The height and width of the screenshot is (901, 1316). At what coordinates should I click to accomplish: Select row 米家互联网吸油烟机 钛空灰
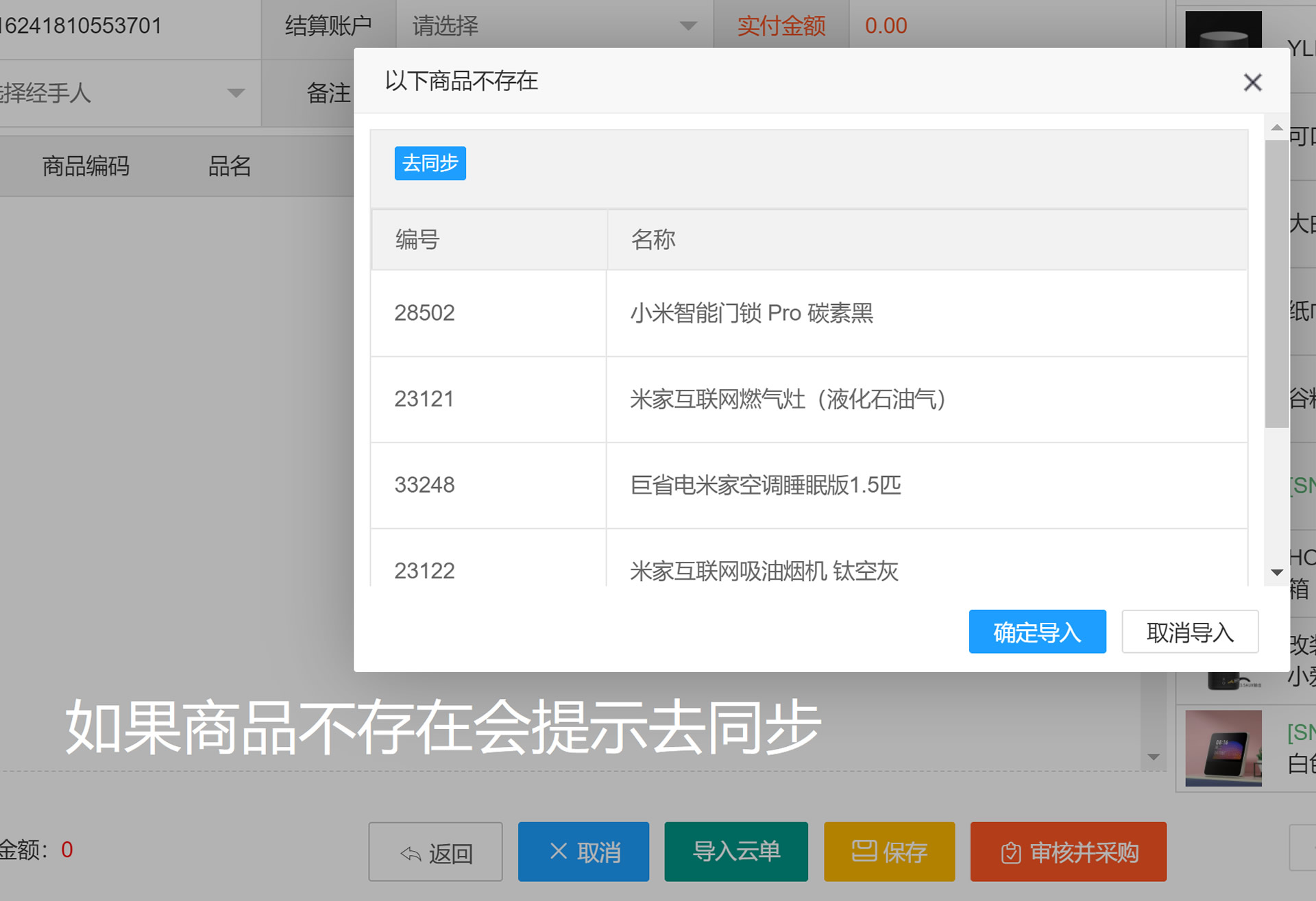click(x=764, y=571)
